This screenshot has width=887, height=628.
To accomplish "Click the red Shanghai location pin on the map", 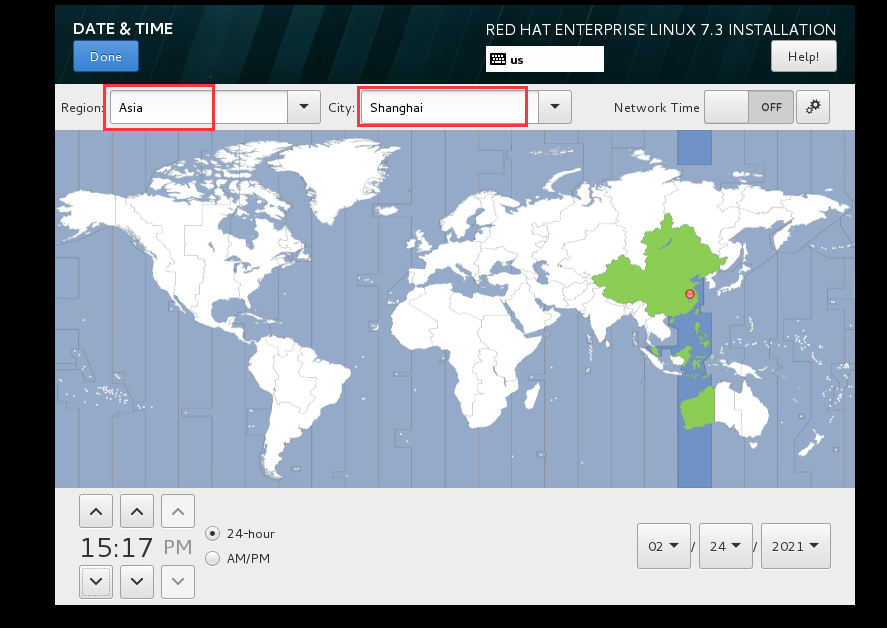I will [690, 294].
